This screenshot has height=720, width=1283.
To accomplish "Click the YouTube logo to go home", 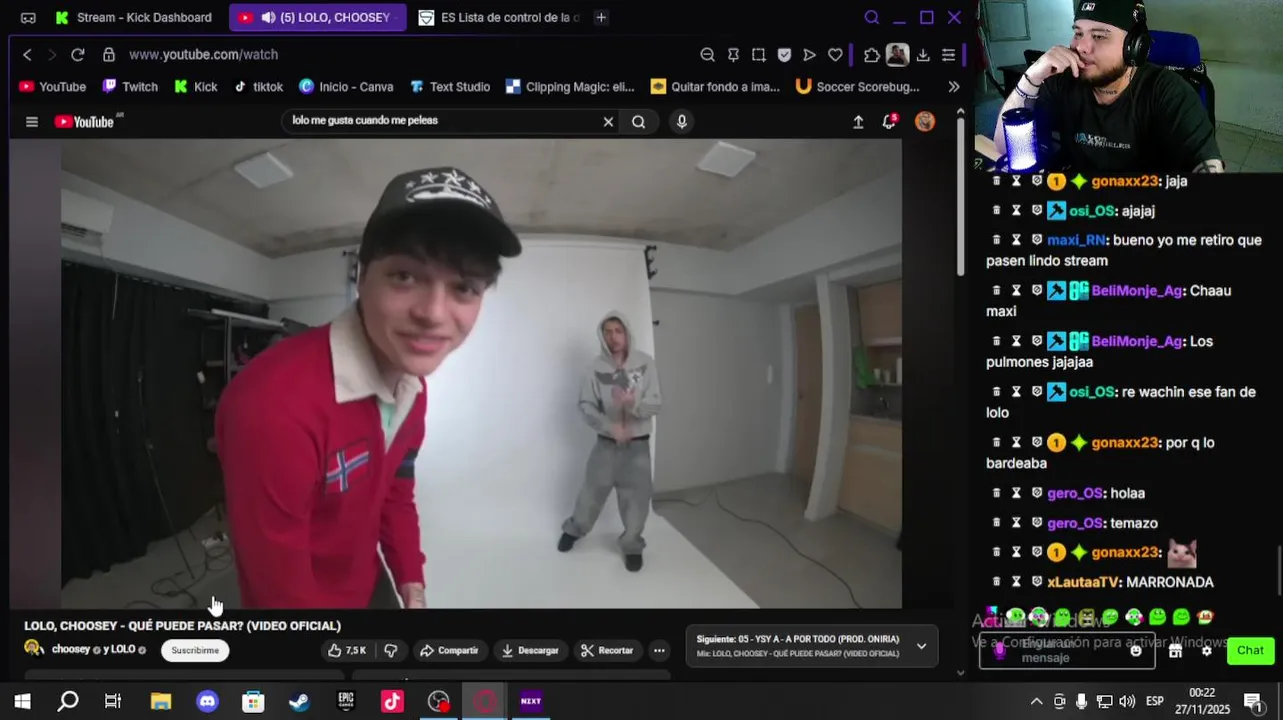I will click(x=86, y=122).
